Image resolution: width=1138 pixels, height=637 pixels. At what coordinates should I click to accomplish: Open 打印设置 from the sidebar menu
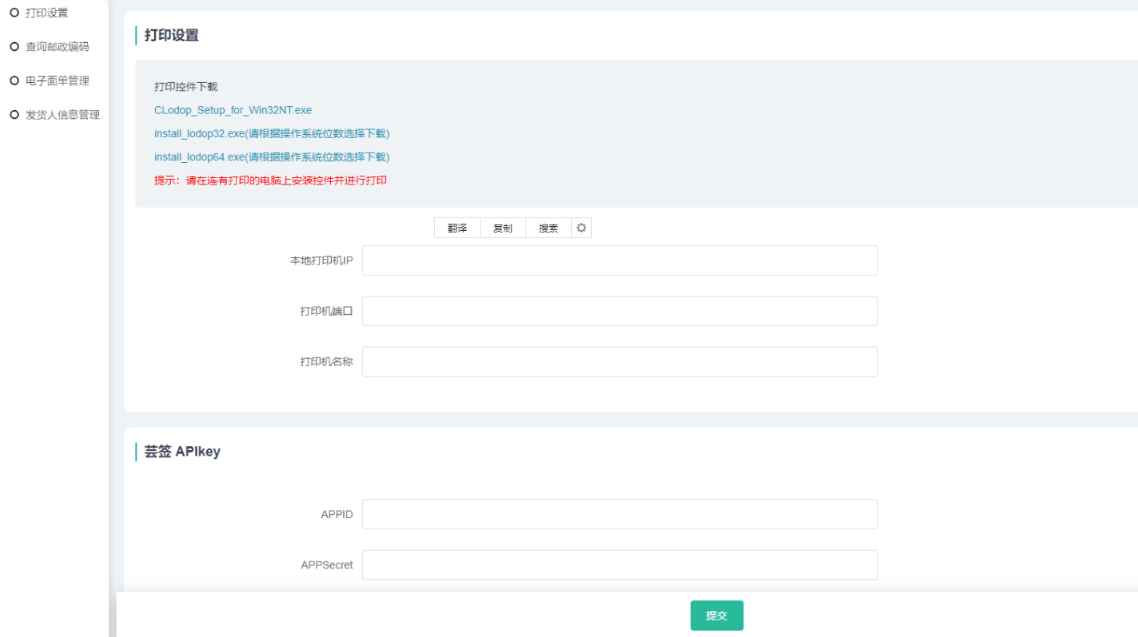click(x=47, y=12)
